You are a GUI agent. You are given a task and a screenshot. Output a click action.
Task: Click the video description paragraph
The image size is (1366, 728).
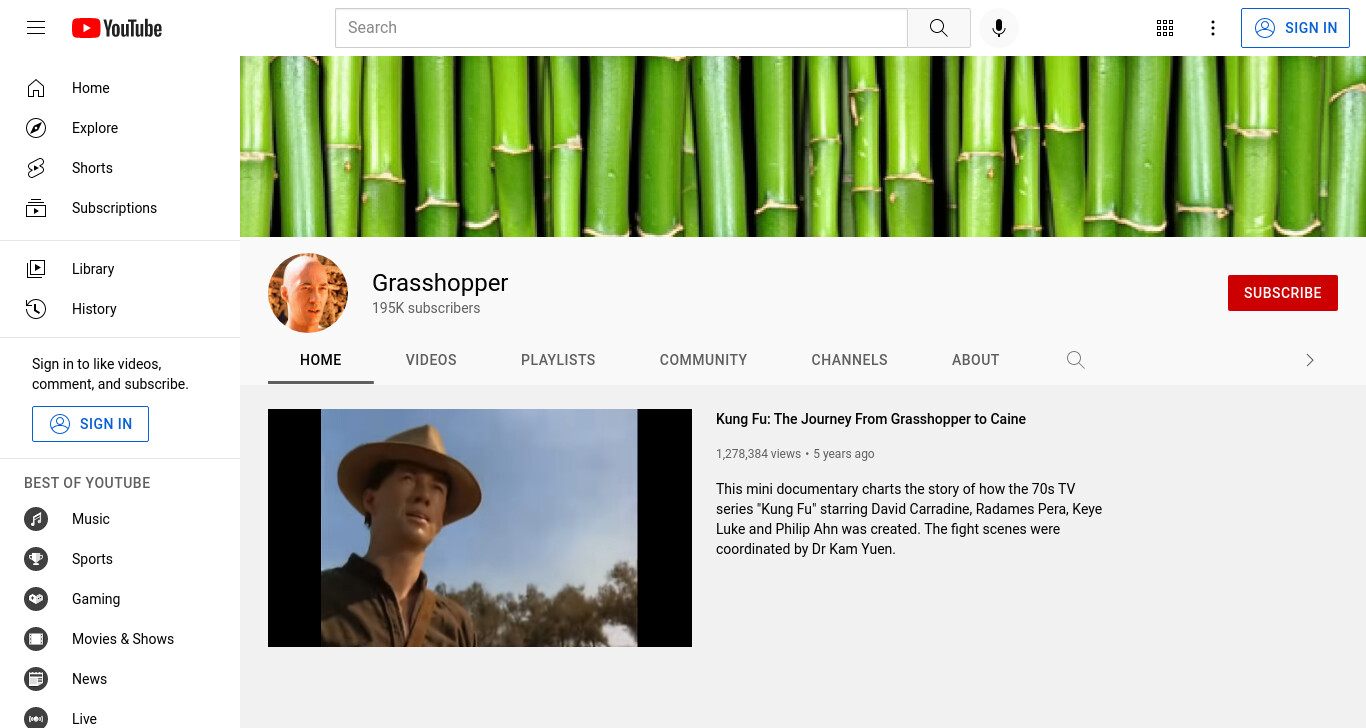[x=909, y=519]
